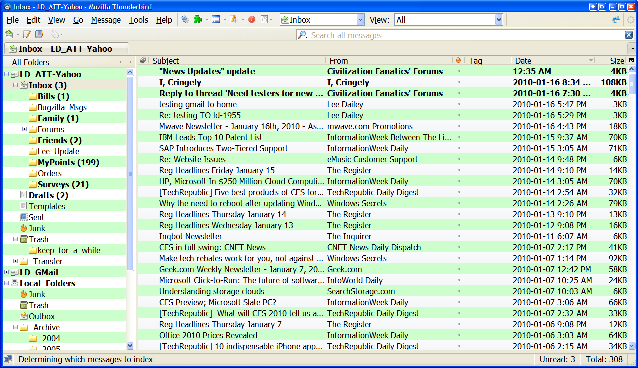
Task: Click the blue arrow icon at toolbar right
Action: coord(616,20)
